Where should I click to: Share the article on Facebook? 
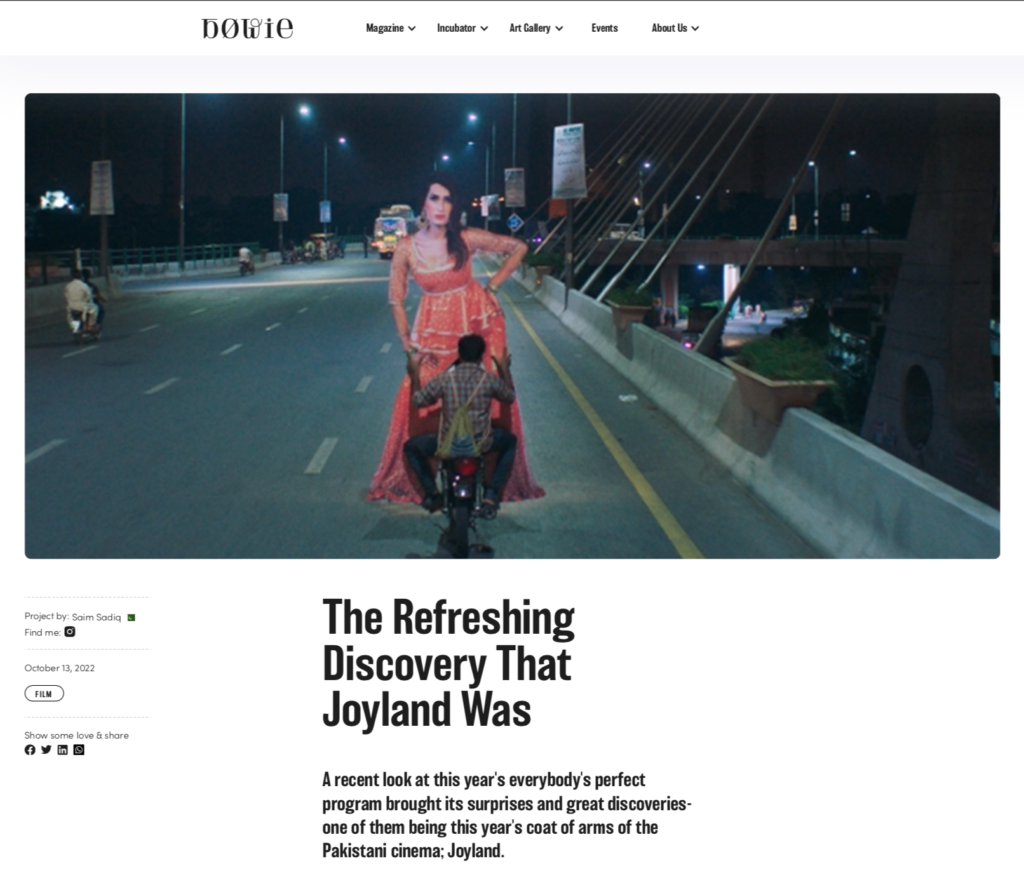pos(30,750)
